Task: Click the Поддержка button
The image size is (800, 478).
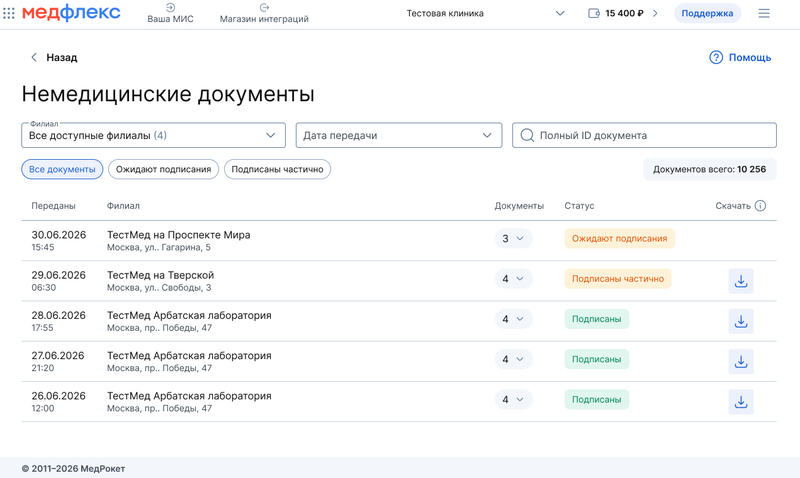Action: pos(707,13)
